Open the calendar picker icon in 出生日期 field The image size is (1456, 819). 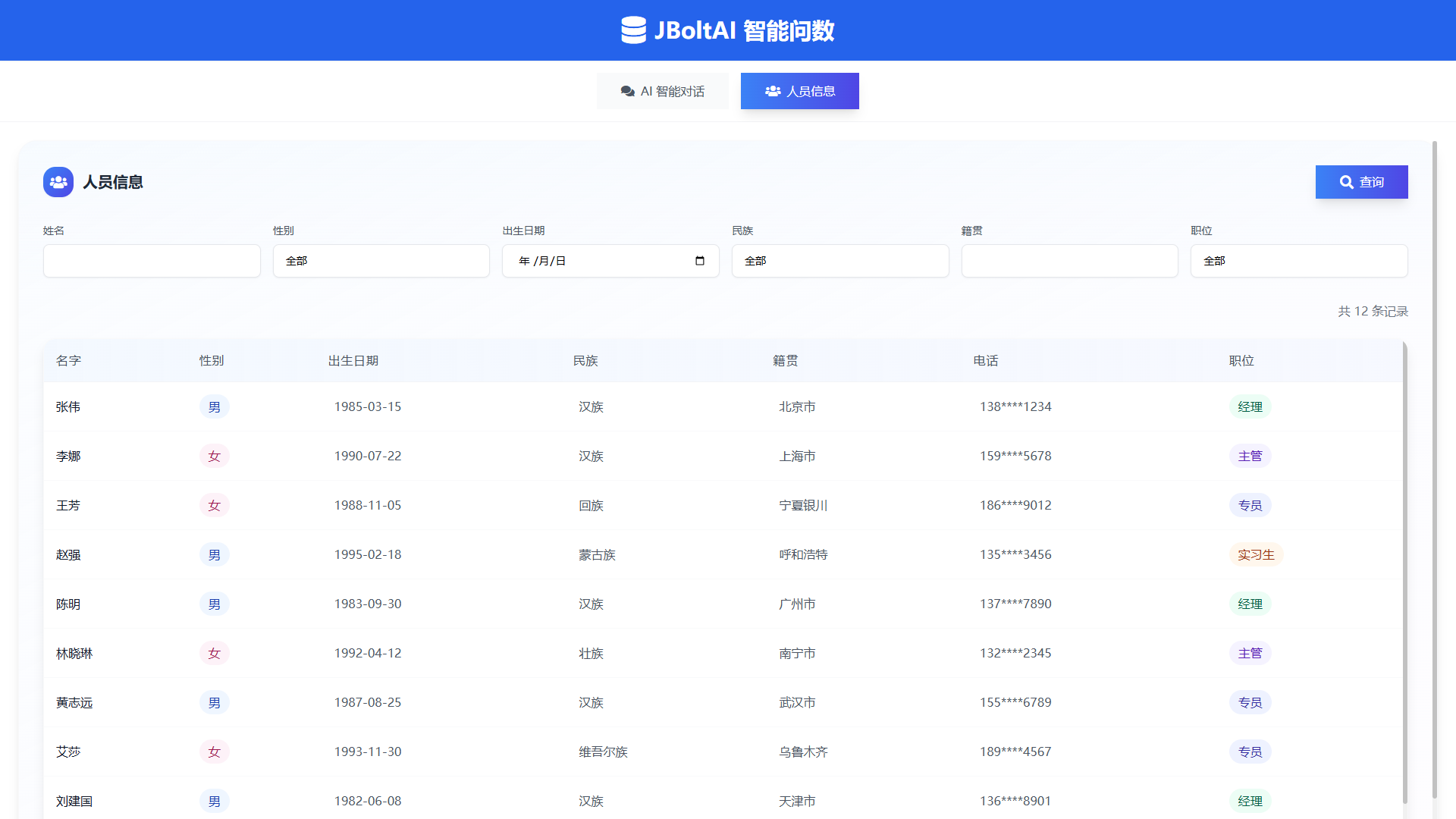700,261
